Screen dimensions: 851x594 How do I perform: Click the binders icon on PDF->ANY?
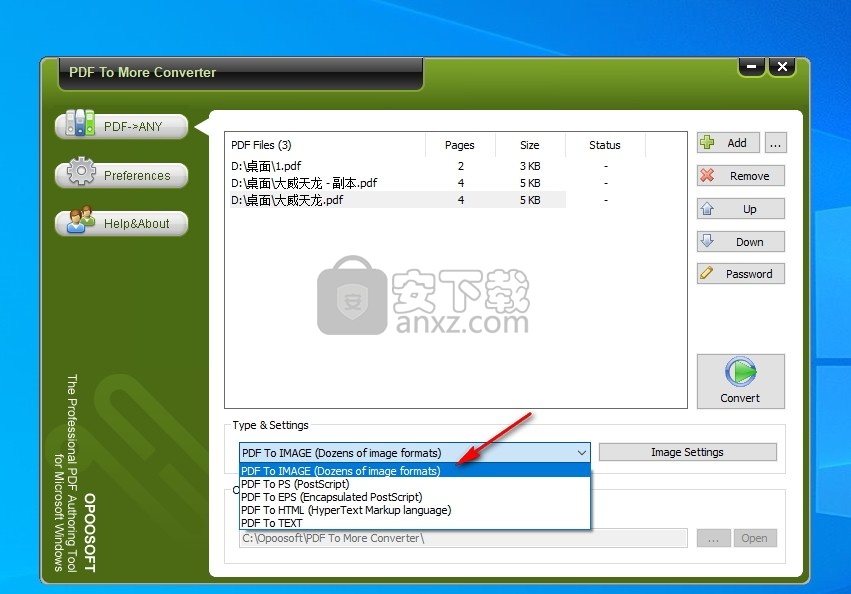click(80, 122)
